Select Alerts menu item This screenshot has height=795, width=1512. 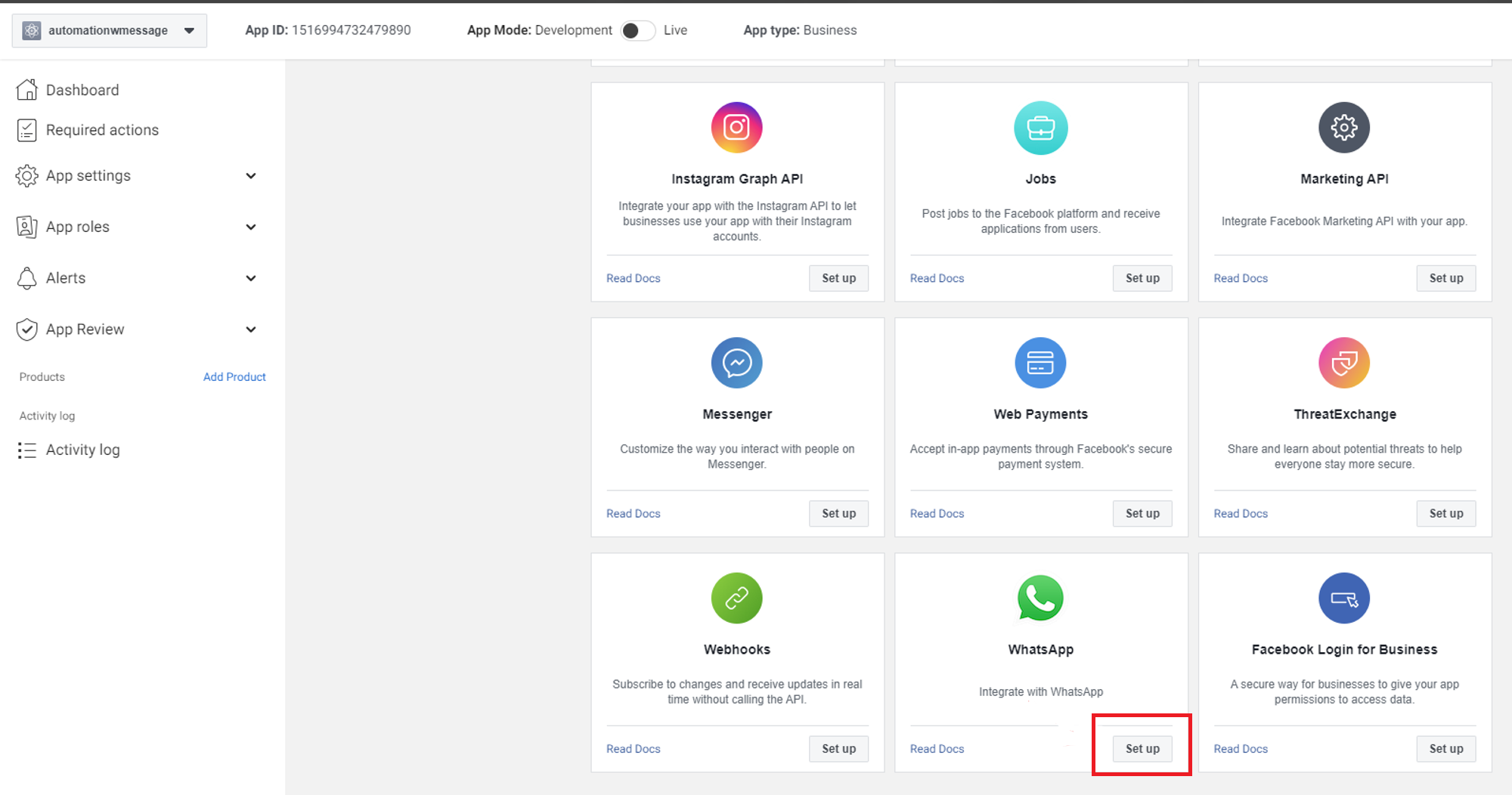tap(66, 278)
